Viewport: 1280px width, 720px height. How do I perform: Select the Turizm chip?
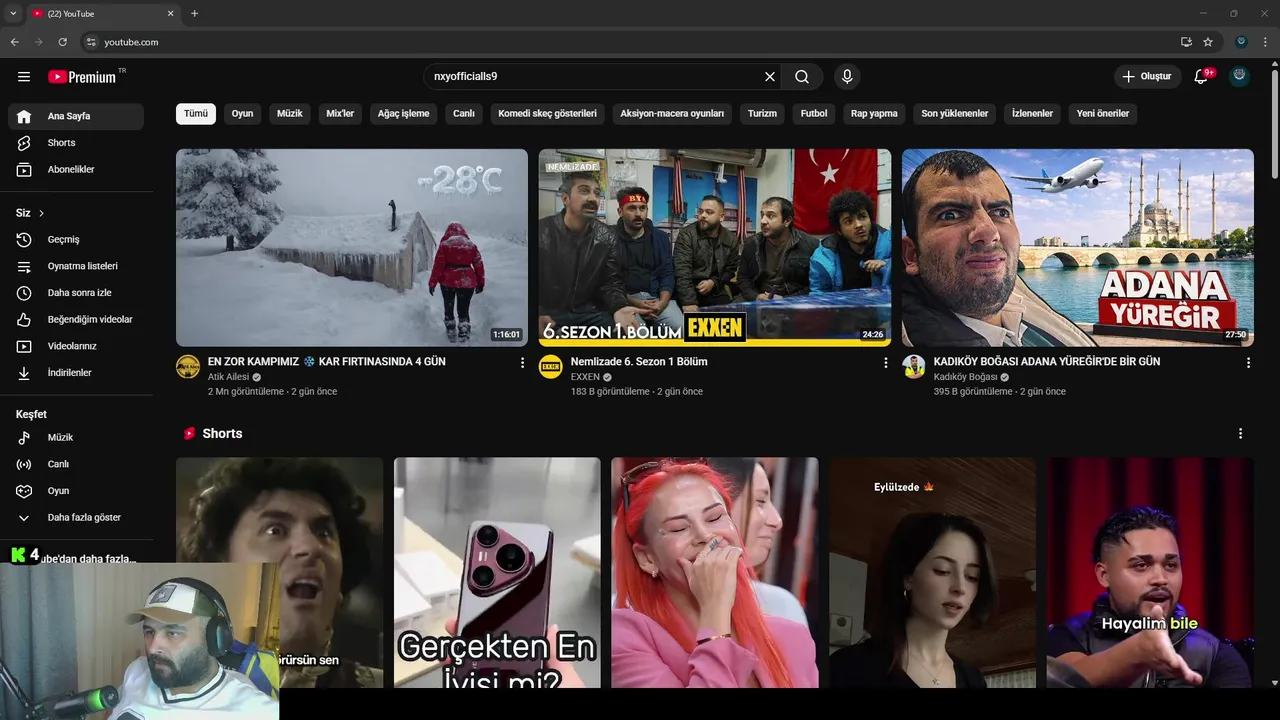(x=762, y=114)
